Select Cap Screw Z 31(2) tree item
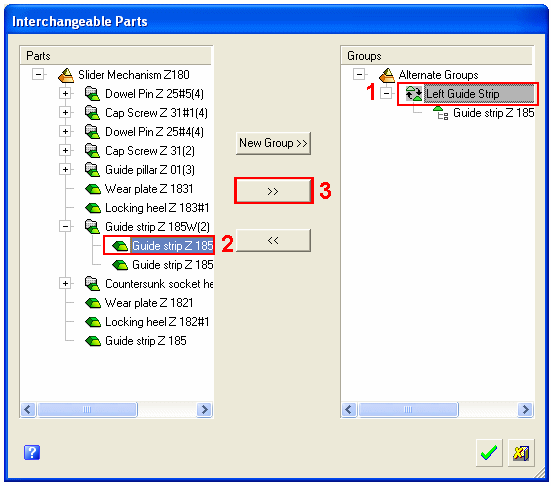Screen dimensions: 551x486 [150, 151]
